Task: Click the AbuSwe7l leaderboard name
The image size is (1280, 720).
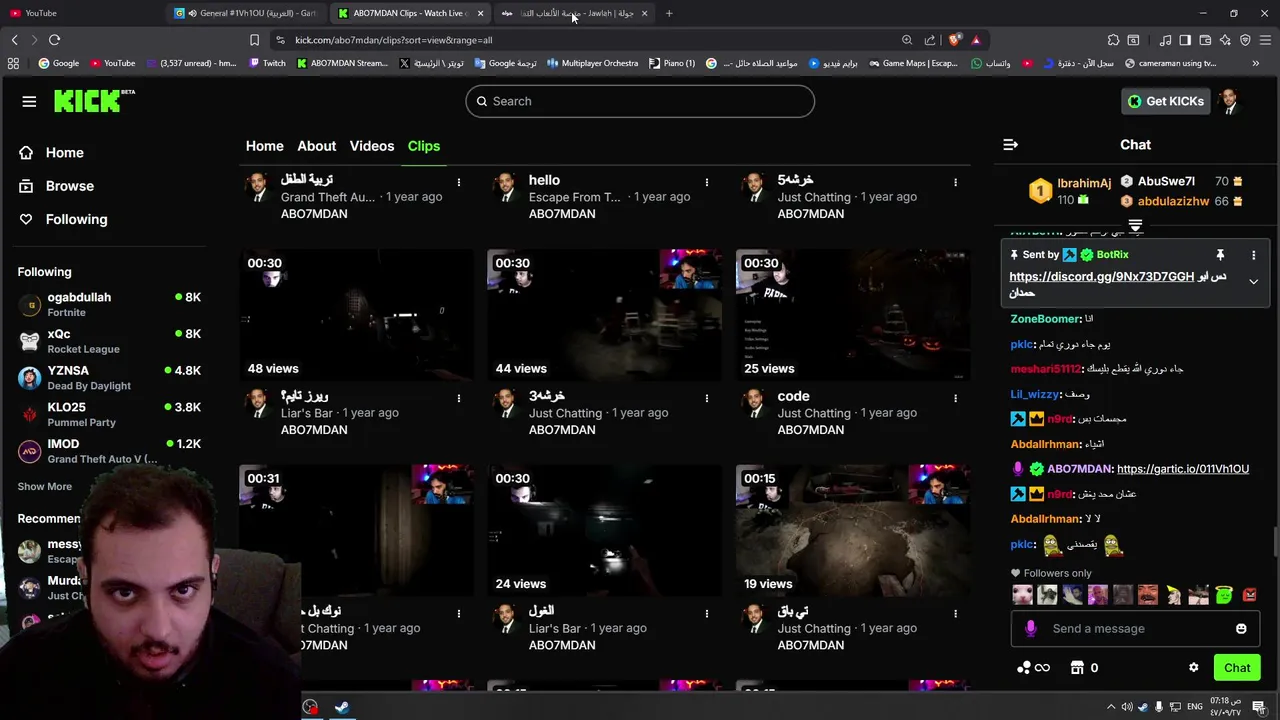Action: point(1166,181)
